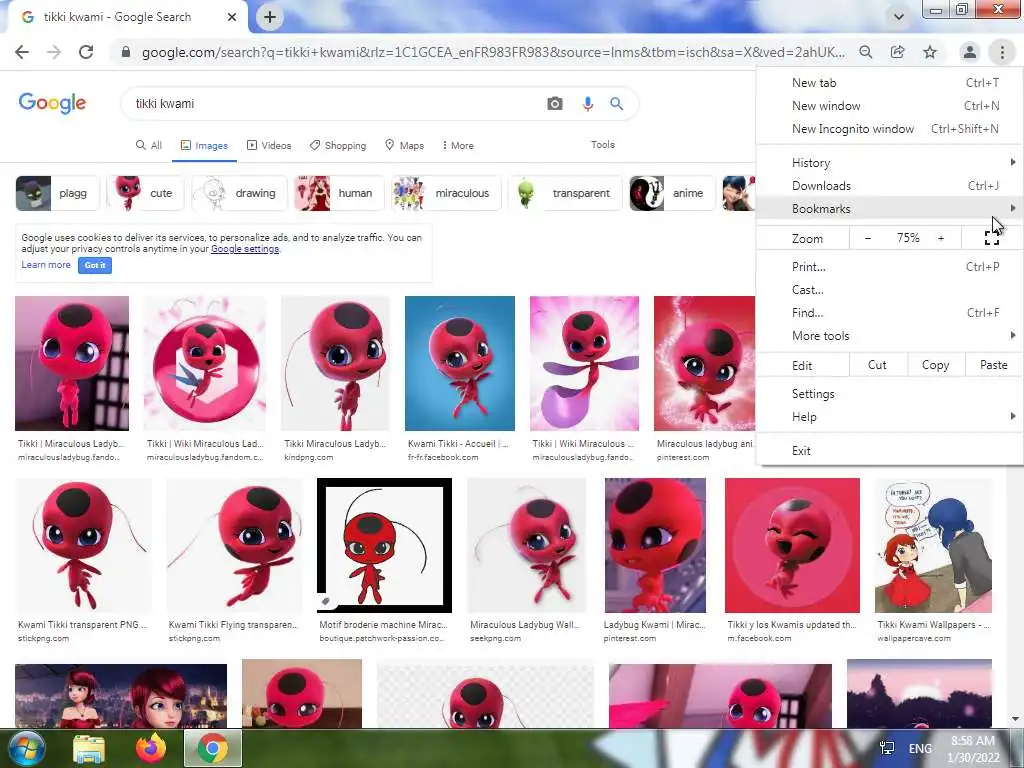Open a New Incognito window

889,129
